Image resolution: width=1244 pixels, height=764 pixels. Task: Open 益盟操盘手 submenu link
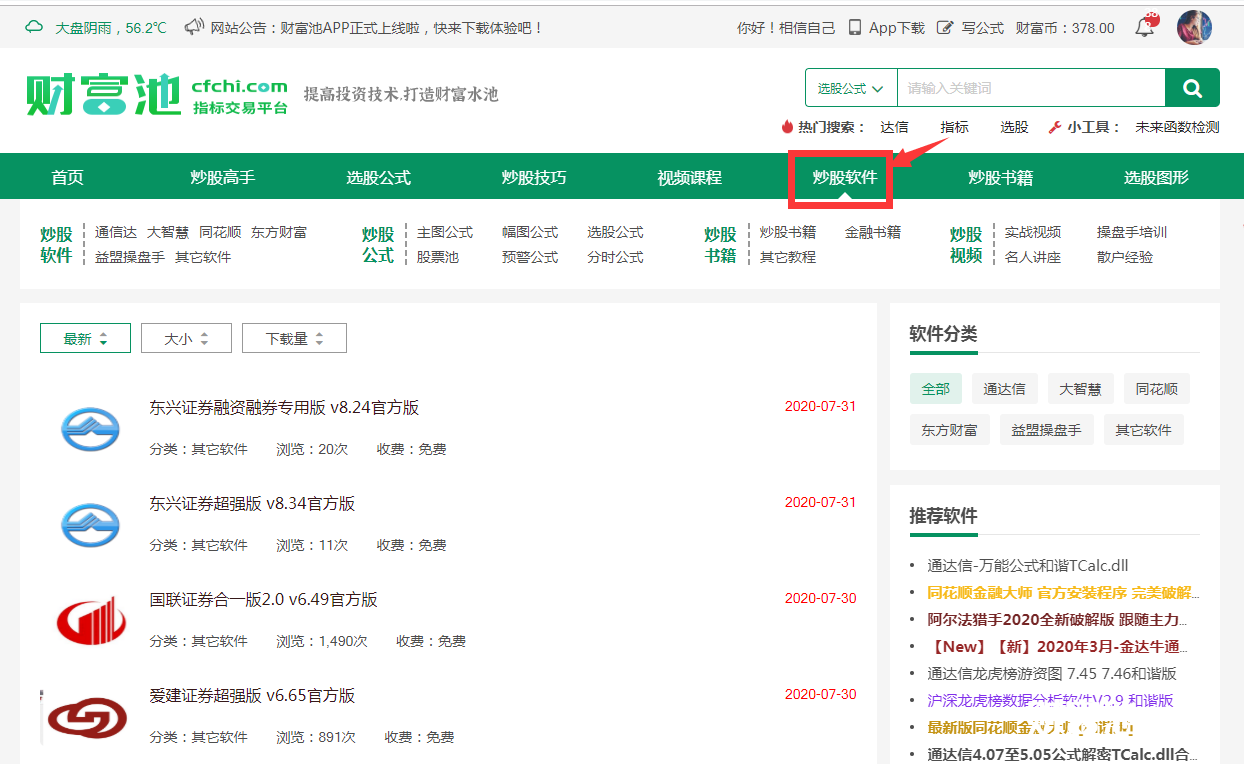pos(130,257)
